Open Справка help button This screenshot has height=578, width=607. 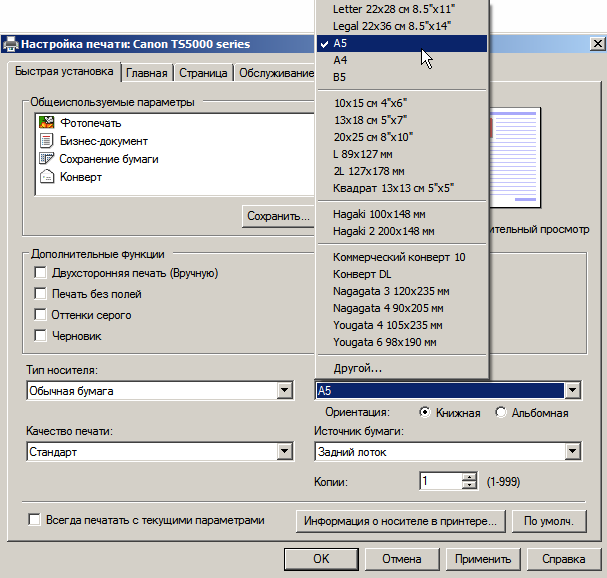point(563,559)
